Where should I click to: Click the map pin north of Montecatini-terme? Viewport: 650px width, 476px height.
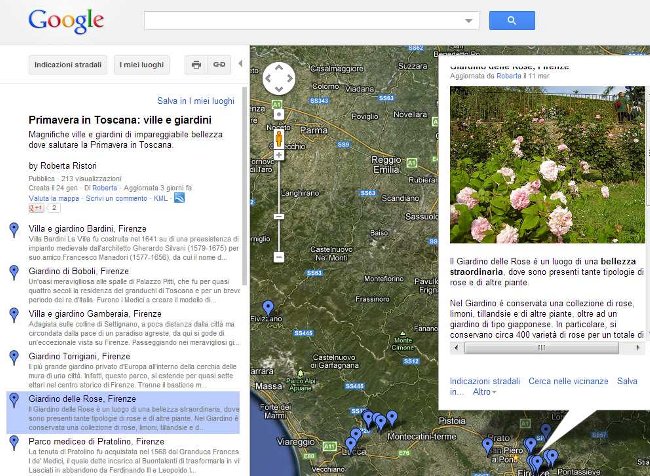pos(392,418)
